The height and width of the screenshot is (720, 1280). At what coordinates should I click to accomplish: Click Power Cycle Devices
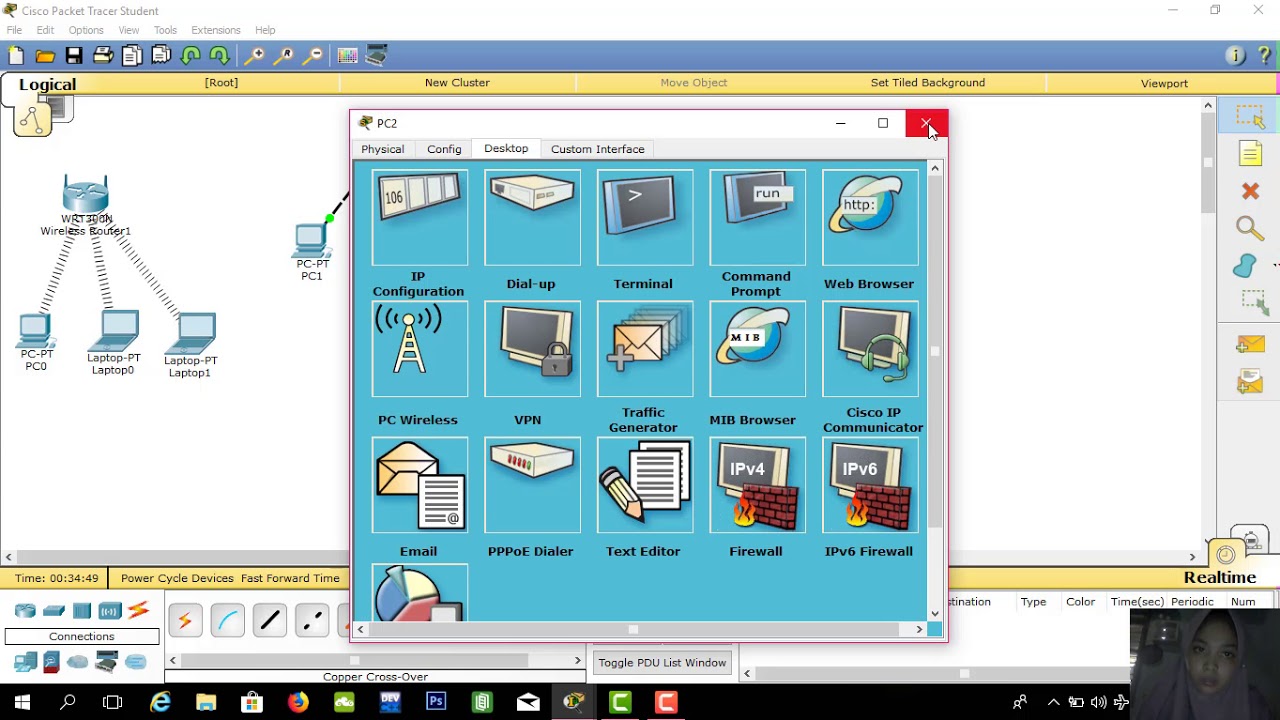pos(177,578)
